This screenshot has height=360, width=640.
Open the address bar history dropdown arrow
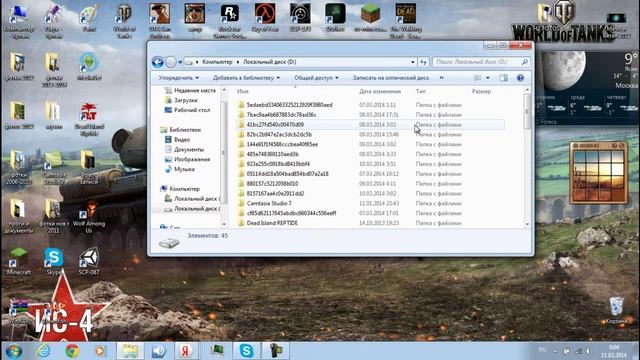(413, 62)
